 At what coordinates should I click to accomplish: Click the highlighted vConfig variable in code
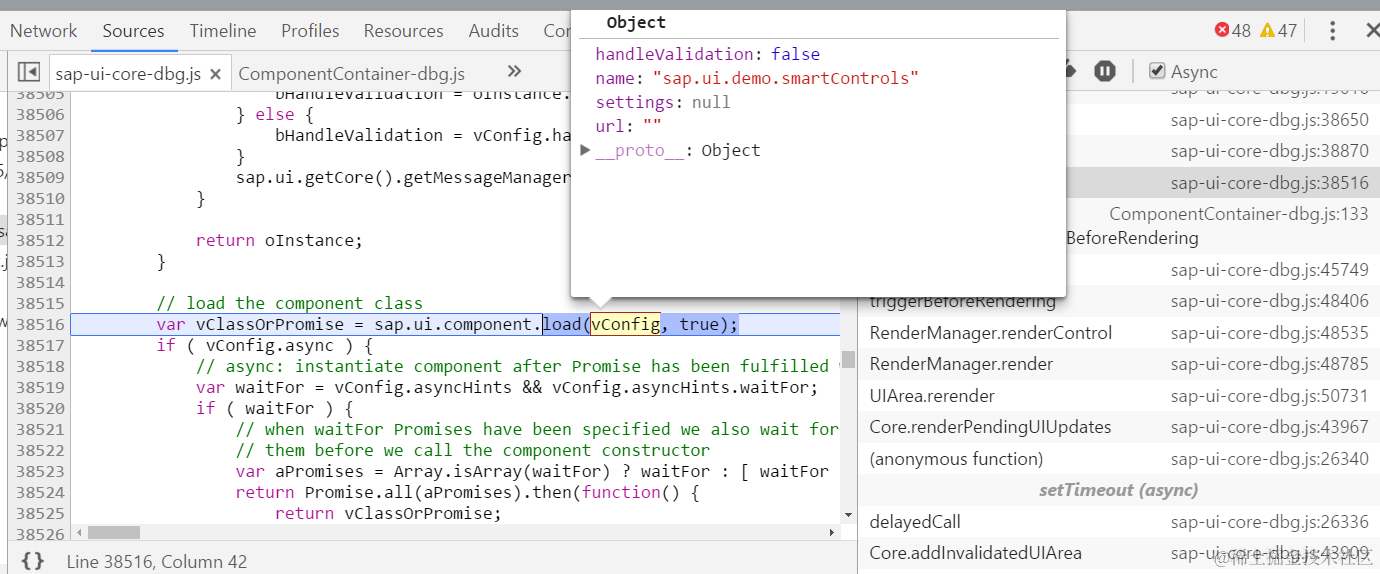coord(625,324)
